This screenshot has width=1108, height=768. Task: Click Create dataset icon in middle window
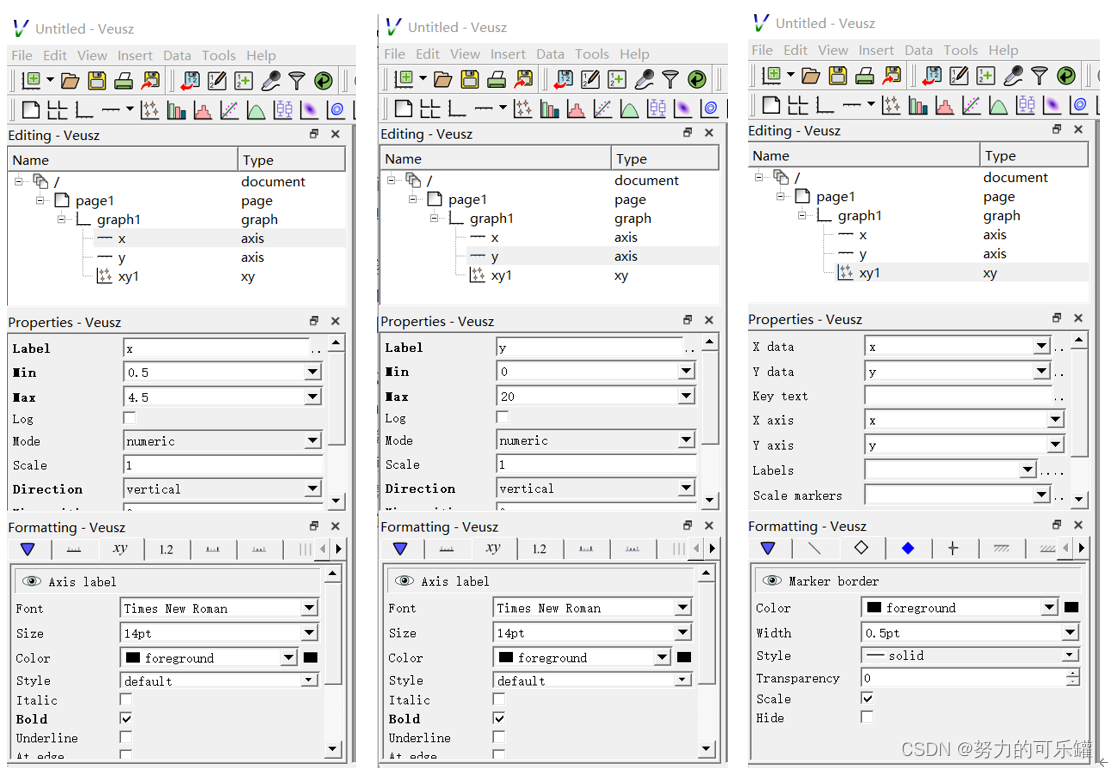(x=617, y=79)
